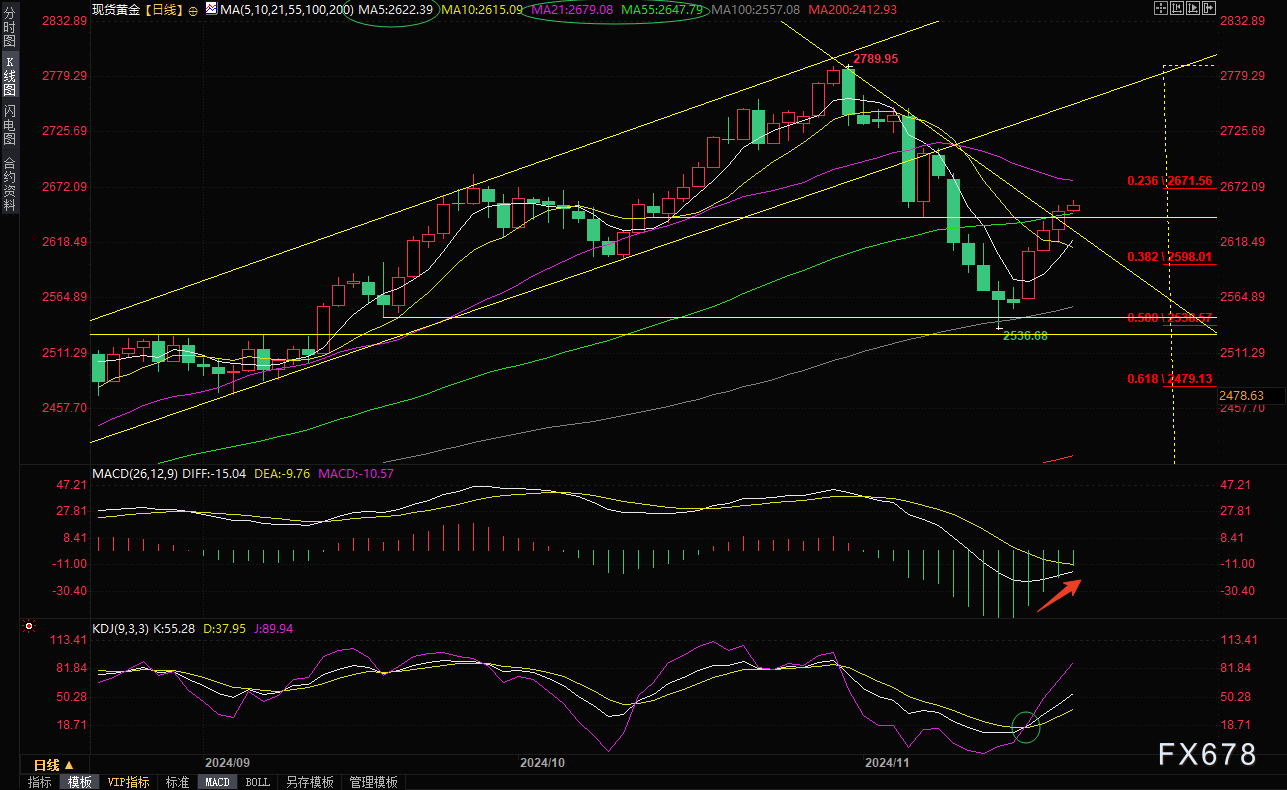The width and height of the screenshot is (1287, 790).
Task: Switch to the MACD template
Action: pyautogui.click(x=217, y=782)
